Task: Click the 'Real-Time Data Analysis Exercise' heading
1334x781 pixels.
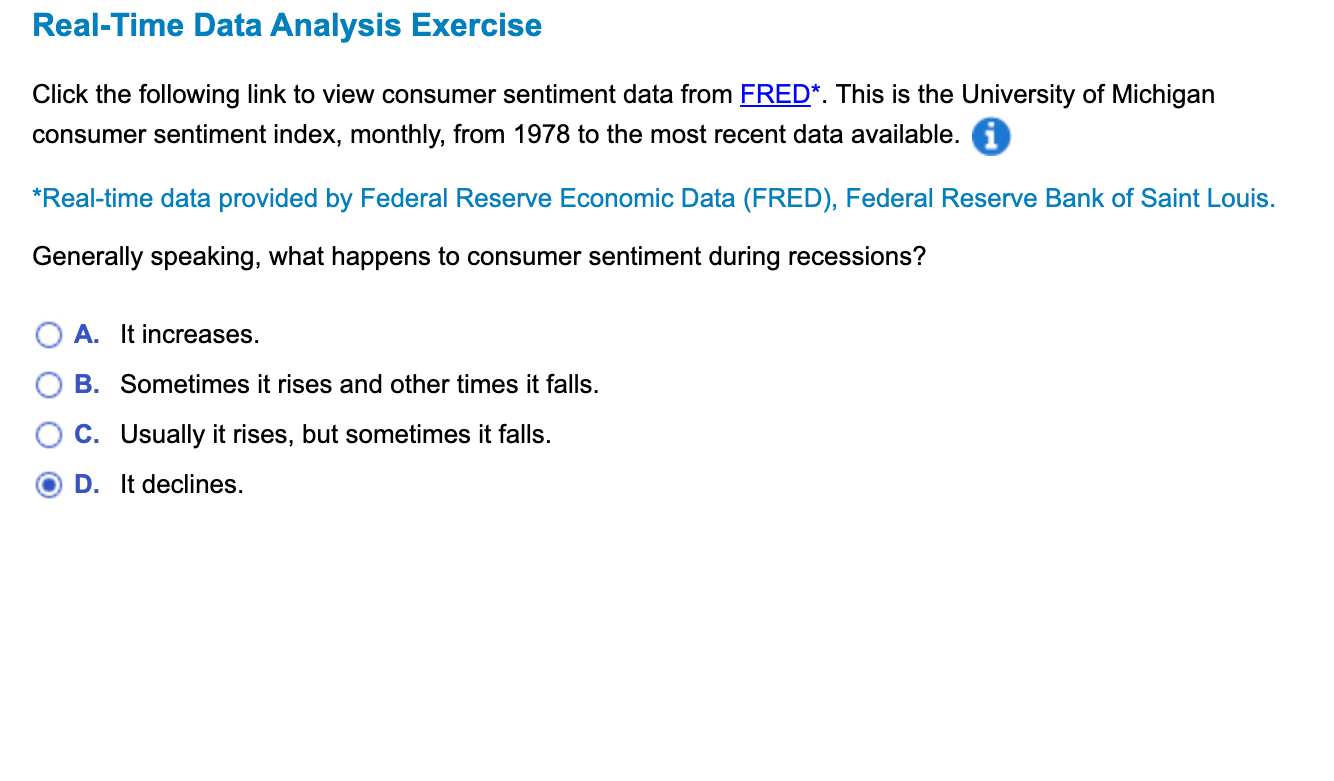Action: point(286,25)
